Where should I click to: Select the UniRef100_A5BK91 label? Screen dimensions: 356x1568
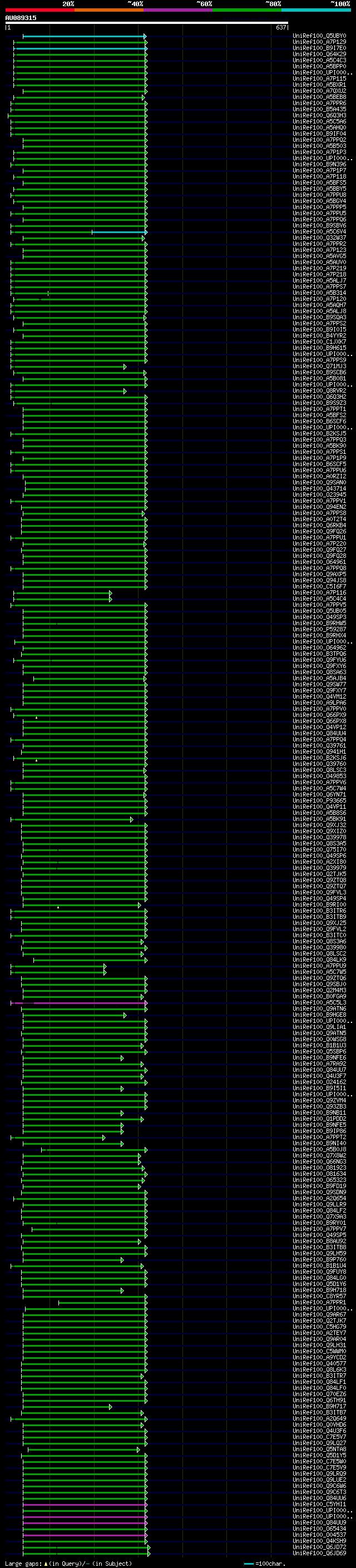pyautogui.click(x=319, y=819)
